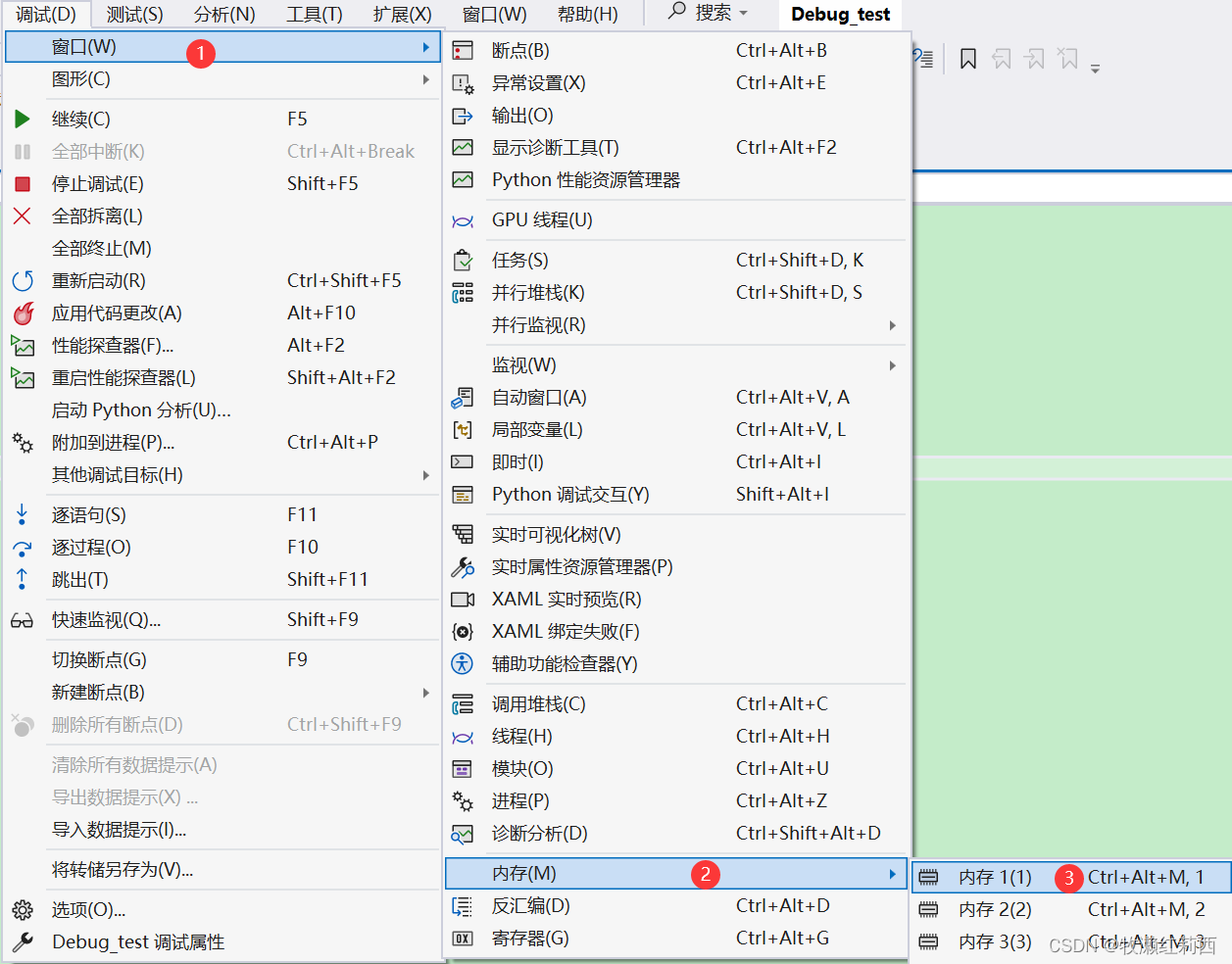Click the QuickWatch (快速监视) glasses icon
The image size is (1232, 964).
[x=22, y=619]
